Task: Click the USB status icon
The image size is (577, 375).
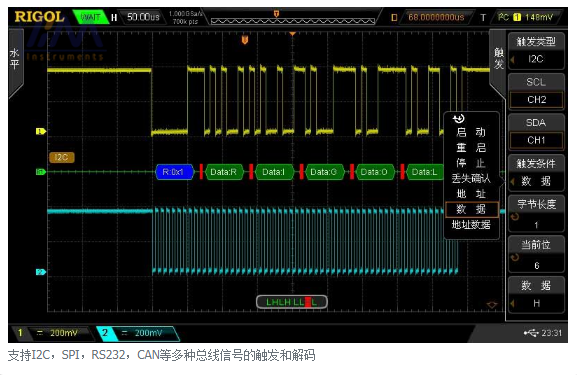Action: pos(531,333)
